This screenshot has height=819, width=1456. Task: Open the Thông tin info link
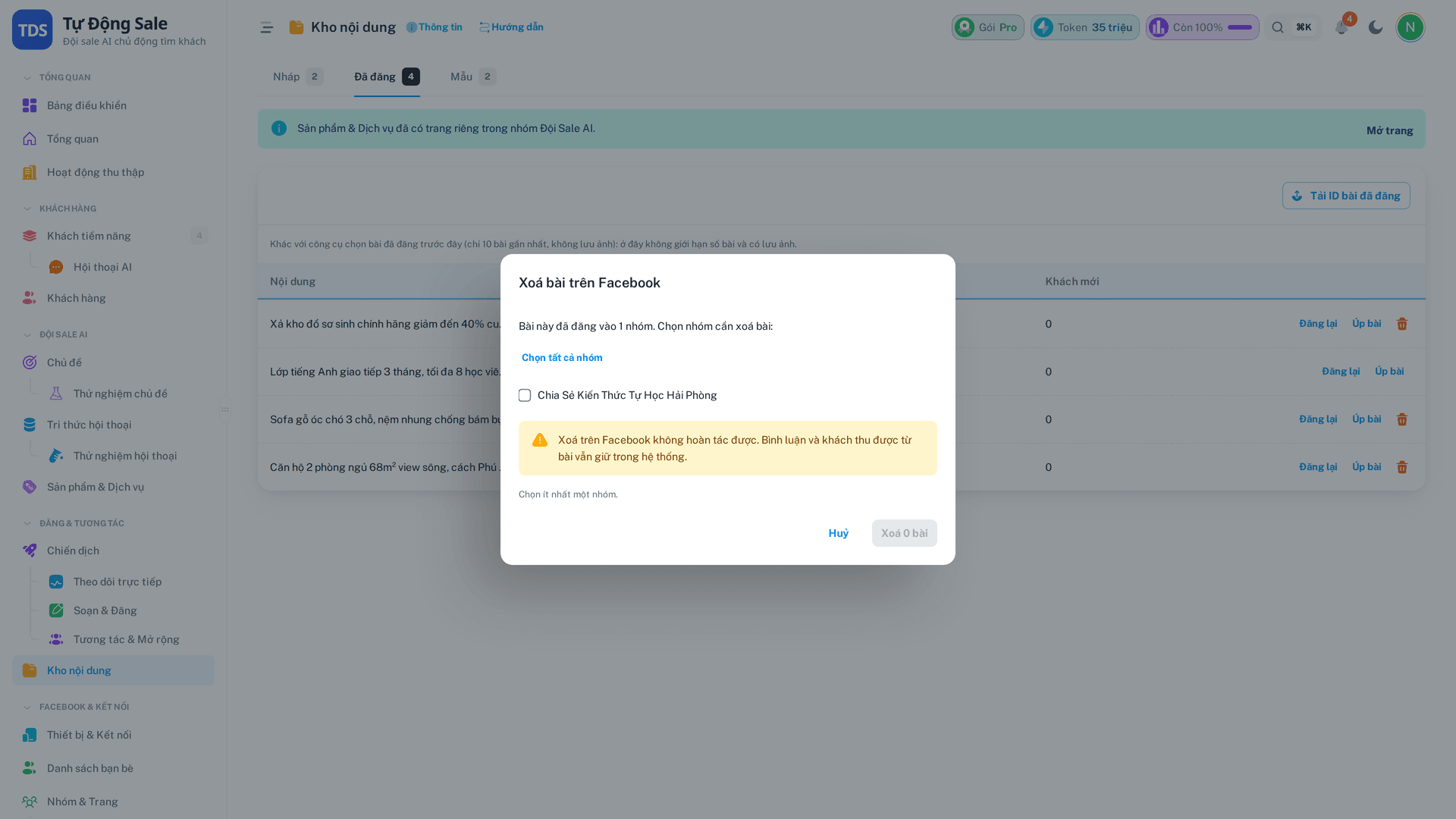click(435, 27)
